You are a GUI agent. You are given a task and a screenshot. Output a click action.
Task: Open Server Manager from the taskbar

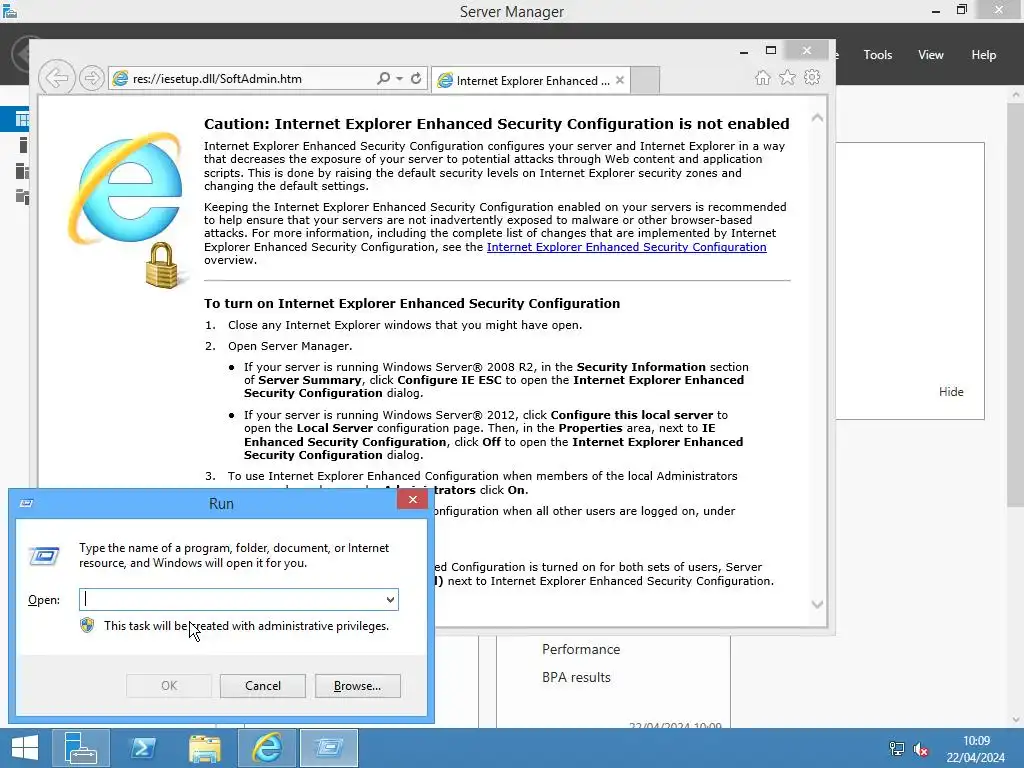tap(81, 748)
